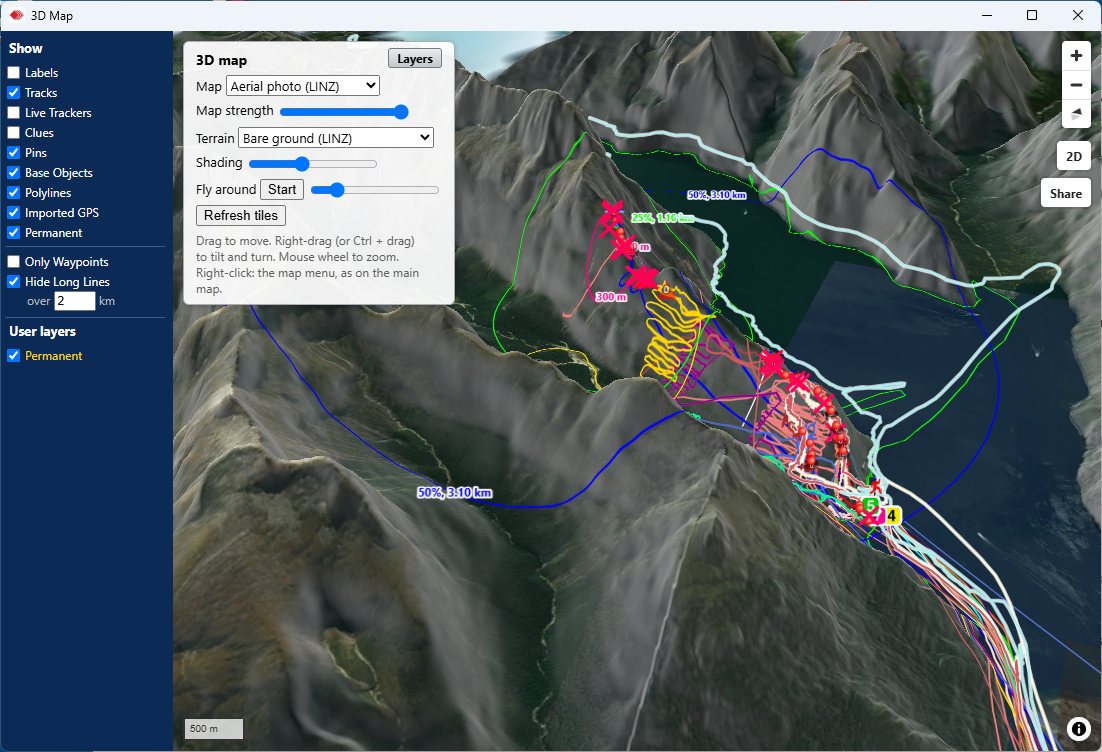
Task: Click the yellow marker numbered 4
Action: [x=891, y=516]
